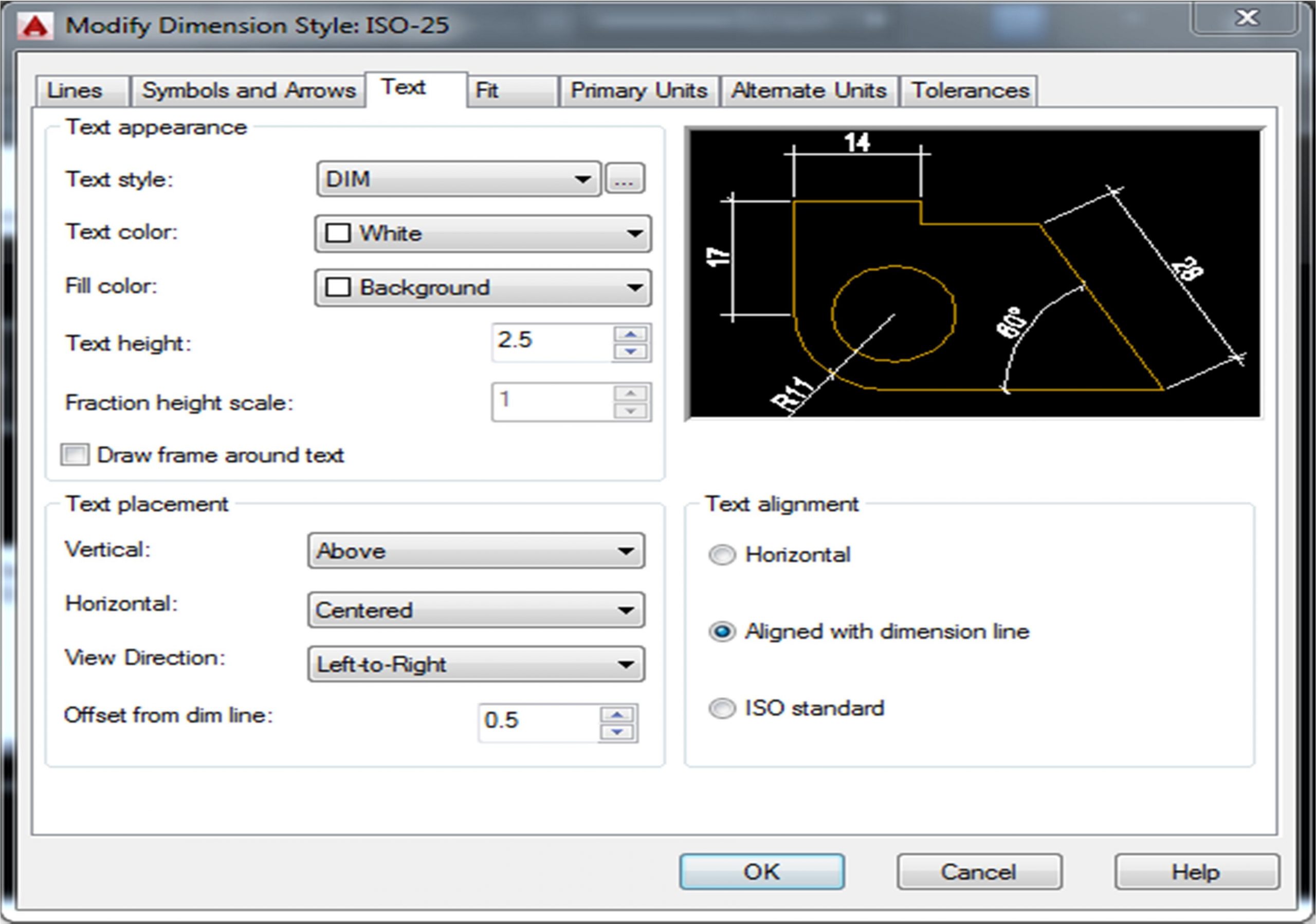Click the fill color Background swatch

[x=338, y=287]
